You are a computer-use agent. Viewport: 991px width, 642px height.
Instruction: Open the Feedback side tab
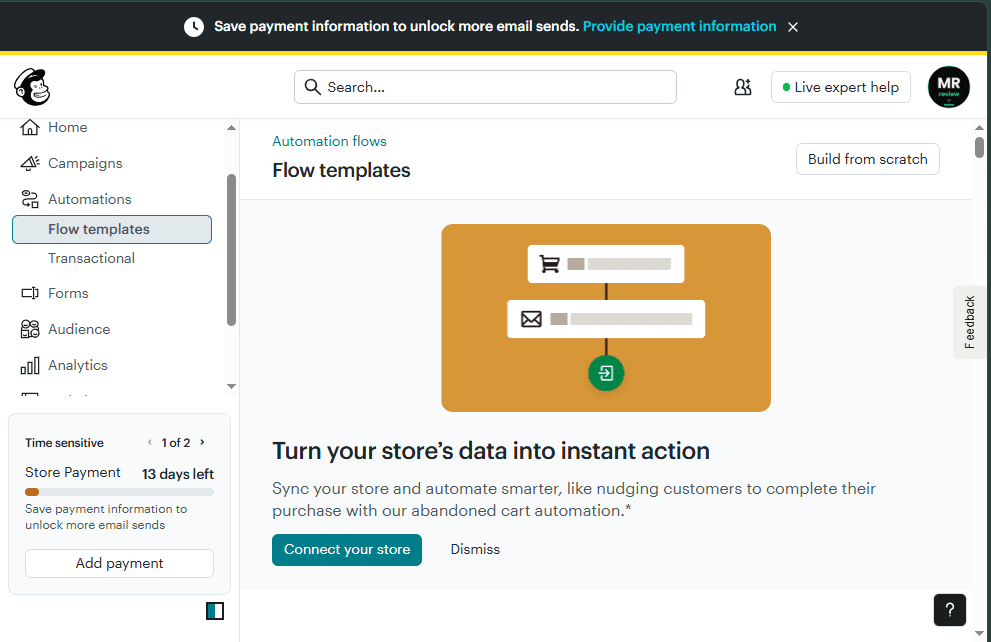[x=969, y=322]
